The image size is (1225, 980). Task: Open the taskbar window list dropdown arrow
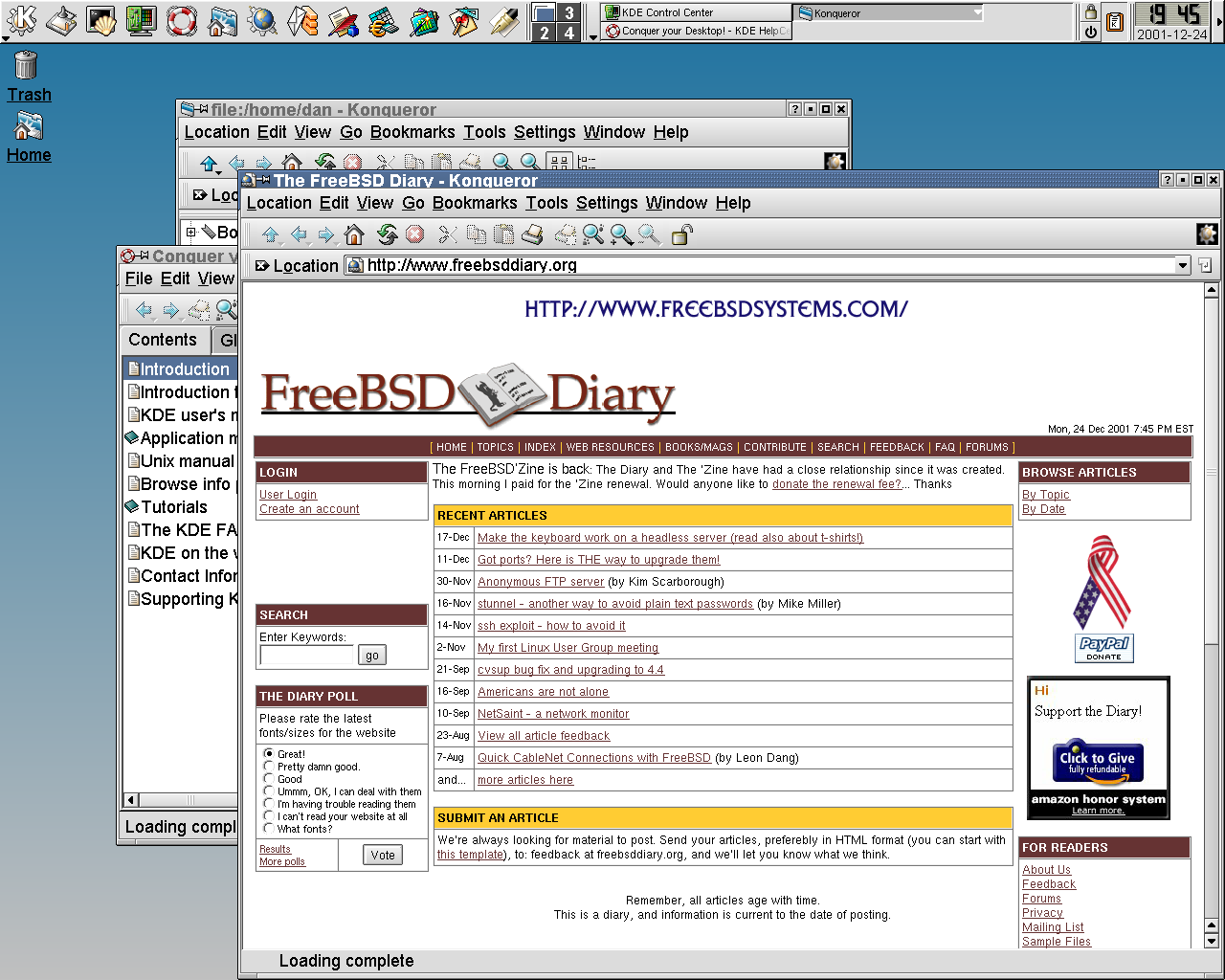point(592,36)
